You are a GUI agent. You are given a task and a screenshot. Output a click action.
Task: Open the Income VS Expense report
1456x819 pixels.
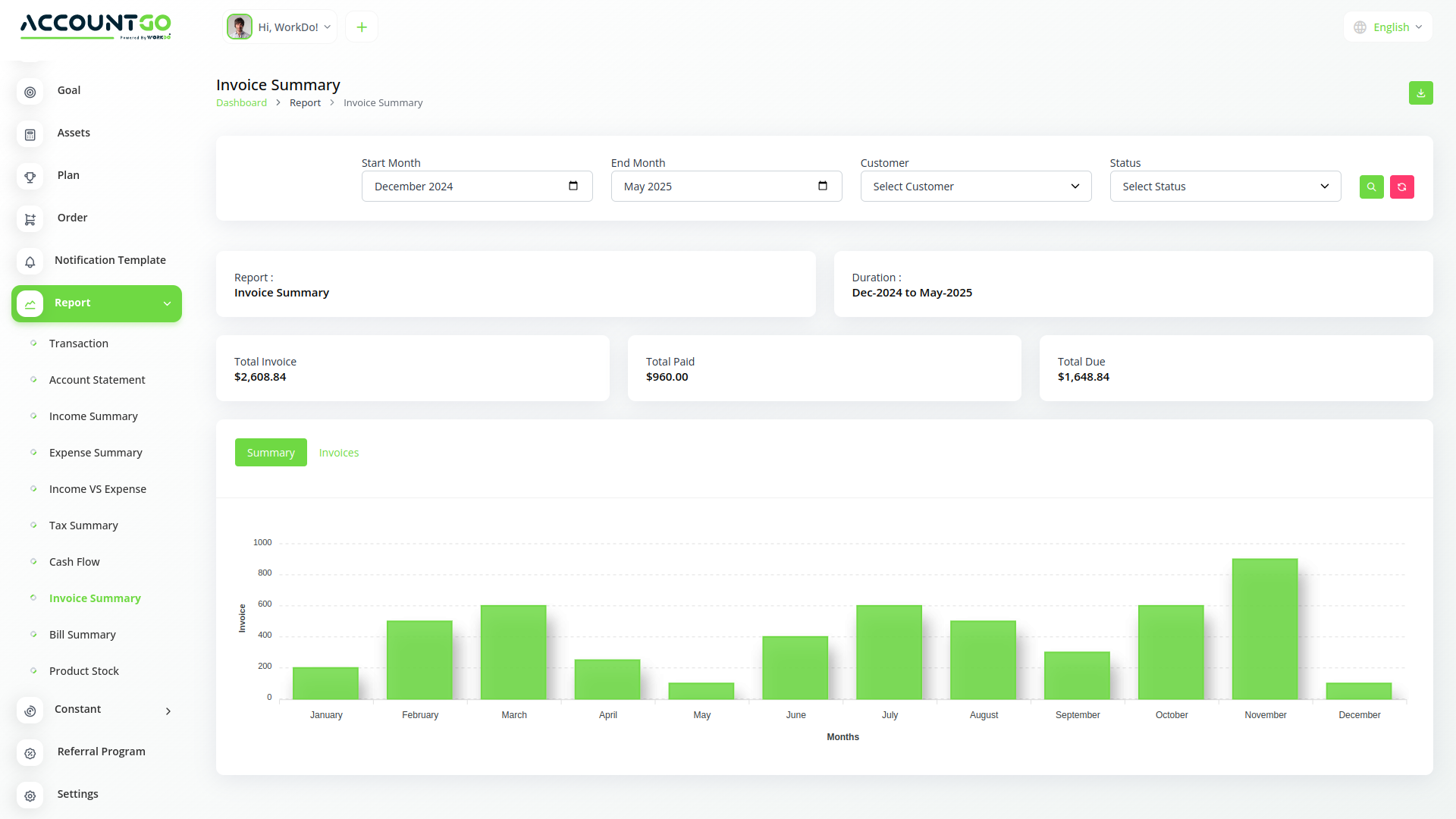[x=97, y=488]
